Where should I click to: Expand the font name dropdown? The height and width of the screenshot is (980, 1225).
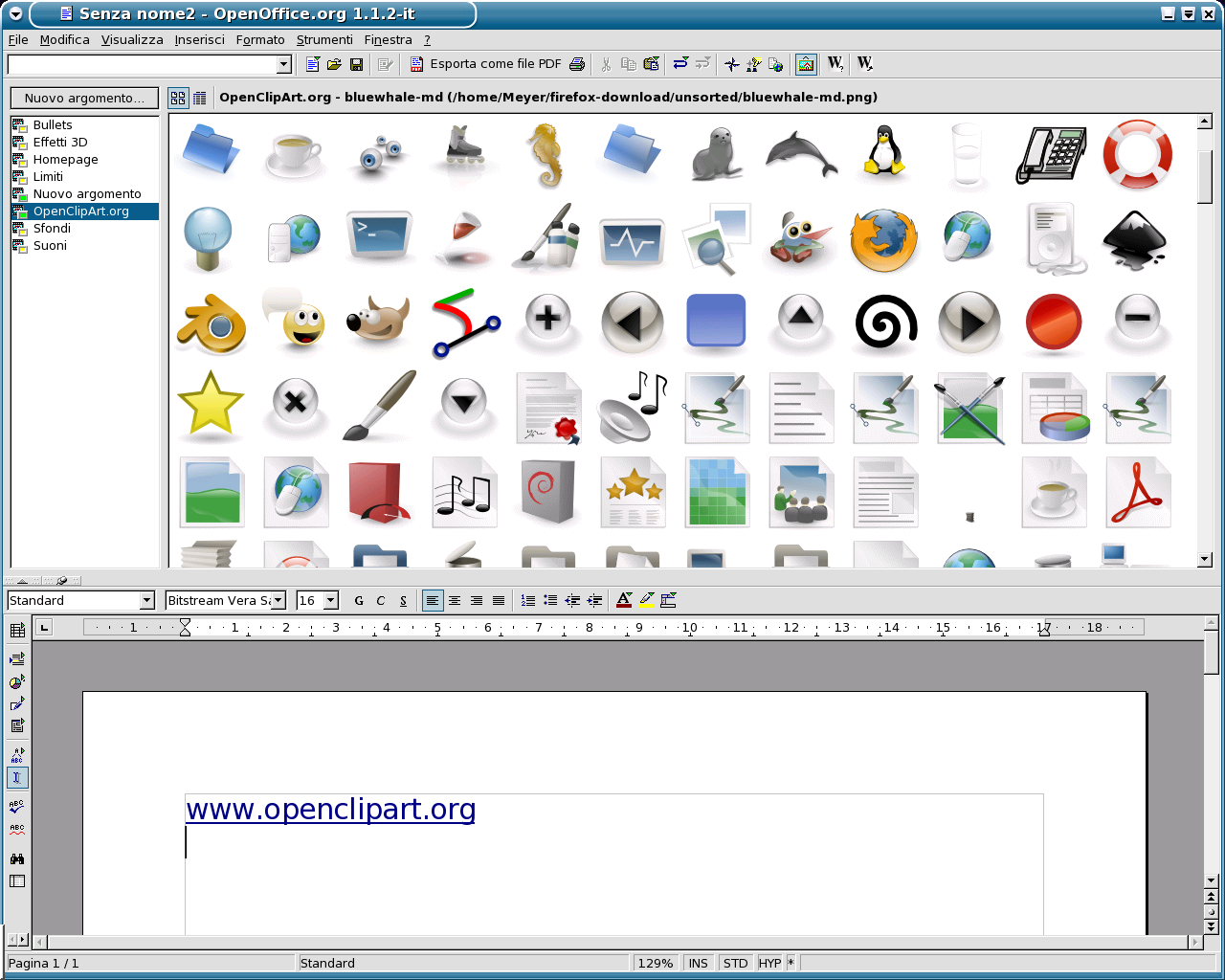(x=278, y=600)
